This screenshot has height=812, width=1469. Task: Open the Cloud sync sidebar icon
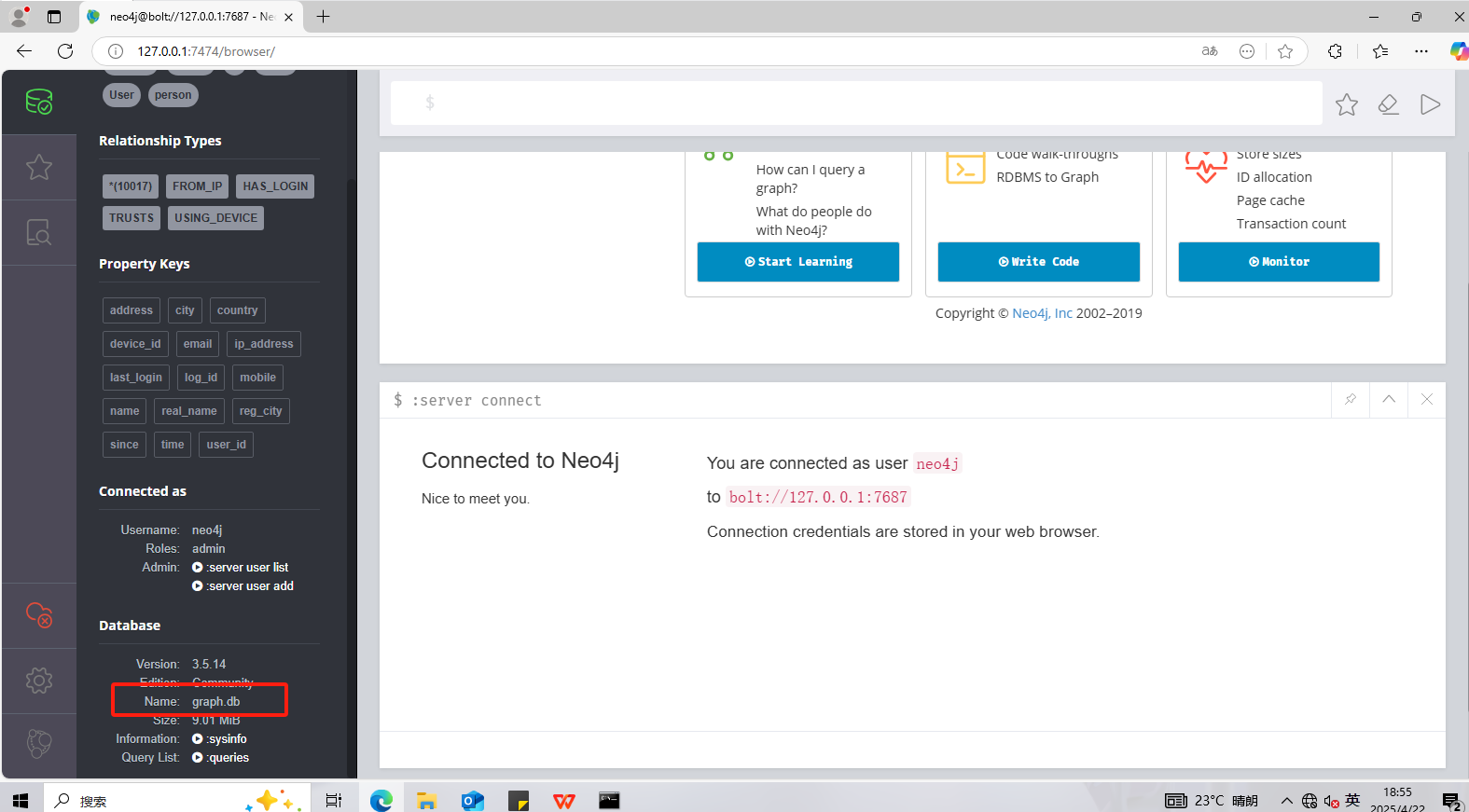[x=39, y=615]
